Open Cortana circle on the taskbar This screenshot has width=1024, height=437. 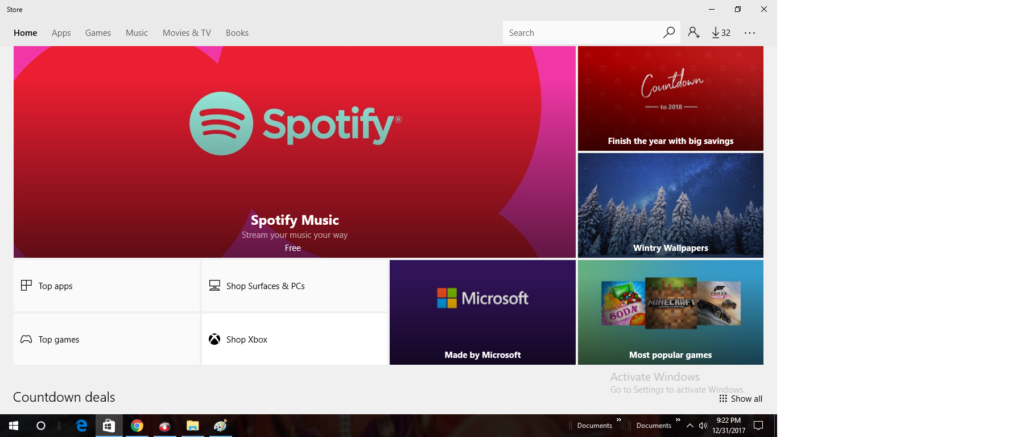pyautogui.click(x=40, y=426)
